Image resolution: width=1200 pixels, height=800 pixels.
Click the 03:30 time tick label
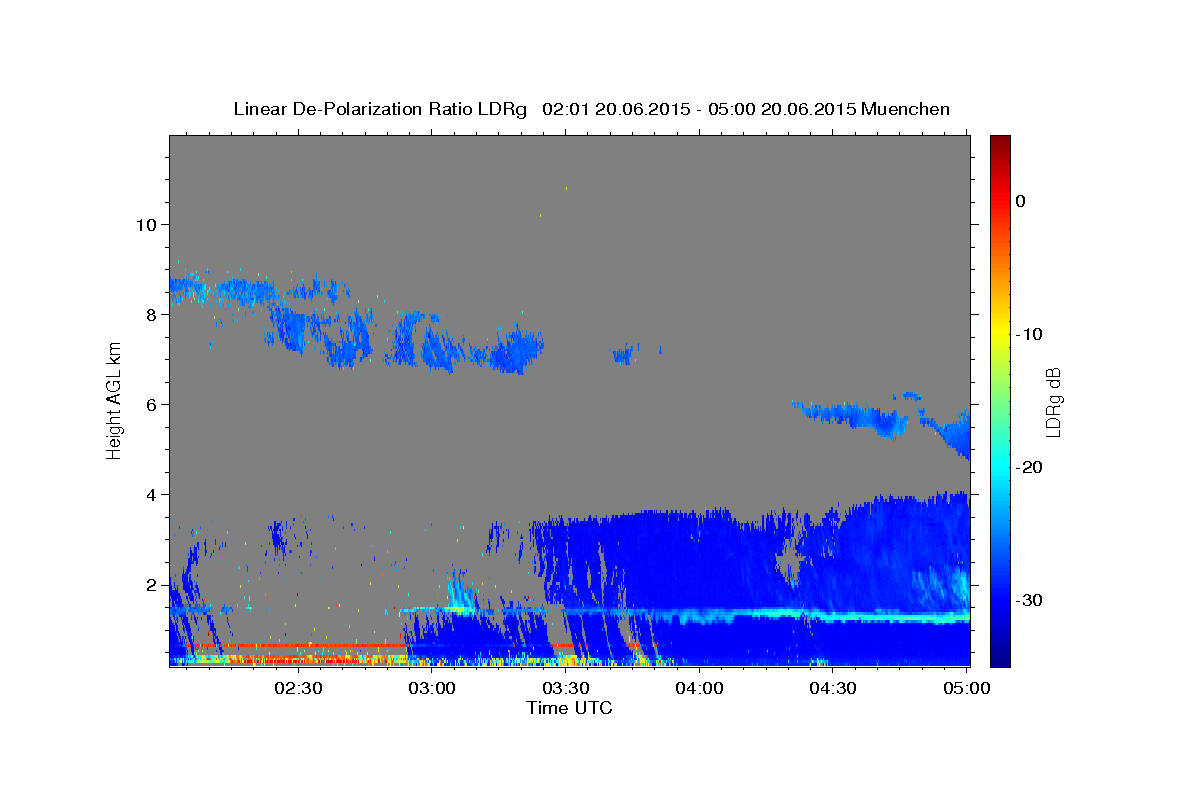565,688
